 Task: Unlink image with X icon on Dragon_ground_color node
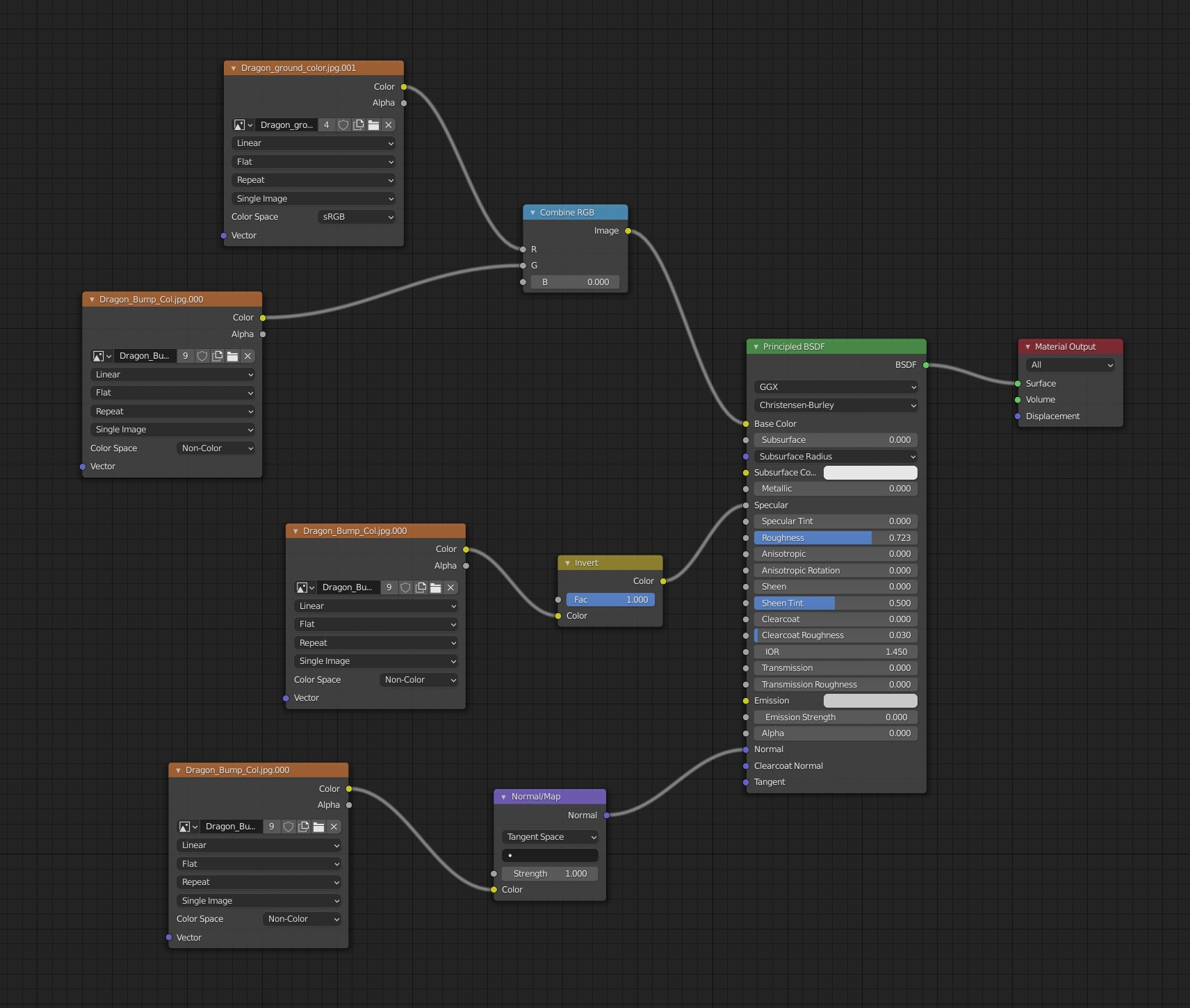click(x=388, y=124)
